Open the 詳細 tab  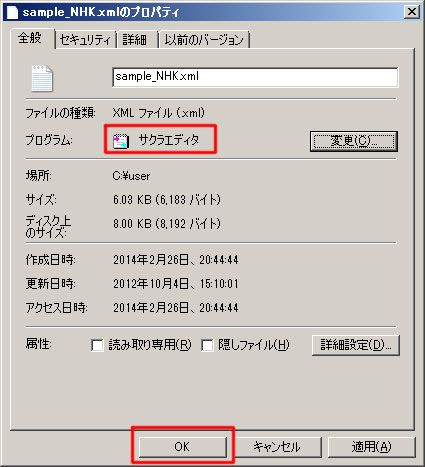(135, 40)
